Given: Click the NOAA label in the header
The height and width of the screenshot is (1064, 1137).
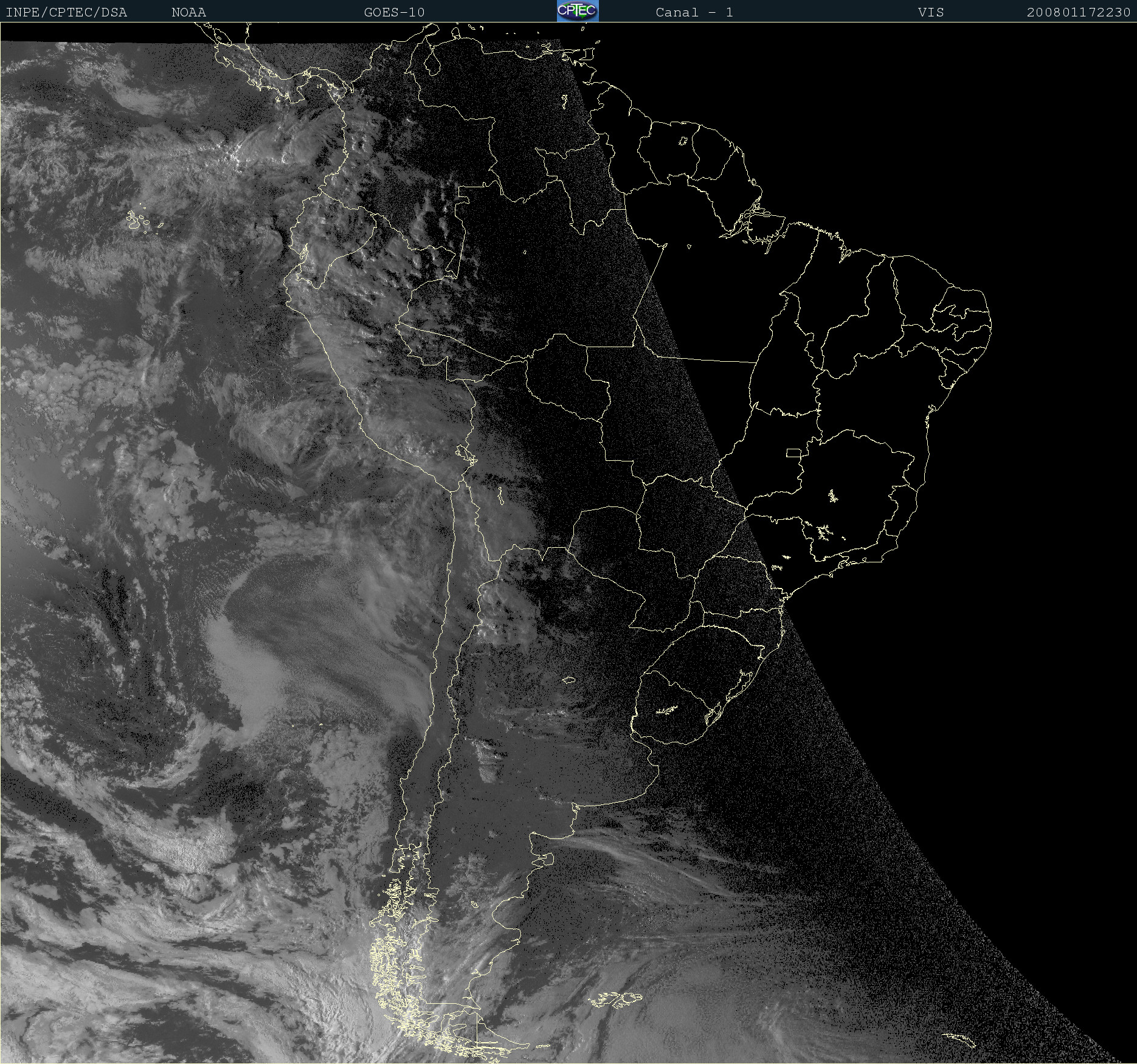Looking at the screenshot, I should [189, 12].
